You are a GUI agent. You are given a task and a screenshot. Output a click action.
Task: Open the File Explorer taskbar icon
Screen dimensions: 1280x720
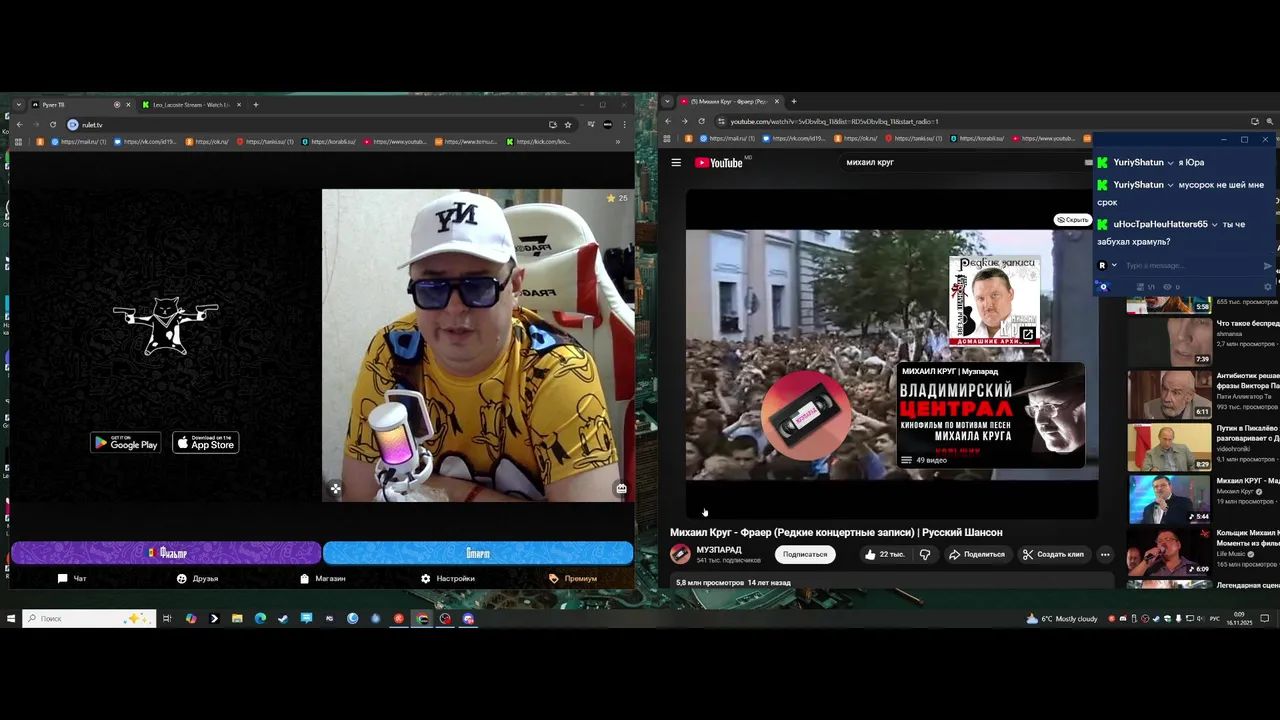pyautogui.click(x=237, y=618)
